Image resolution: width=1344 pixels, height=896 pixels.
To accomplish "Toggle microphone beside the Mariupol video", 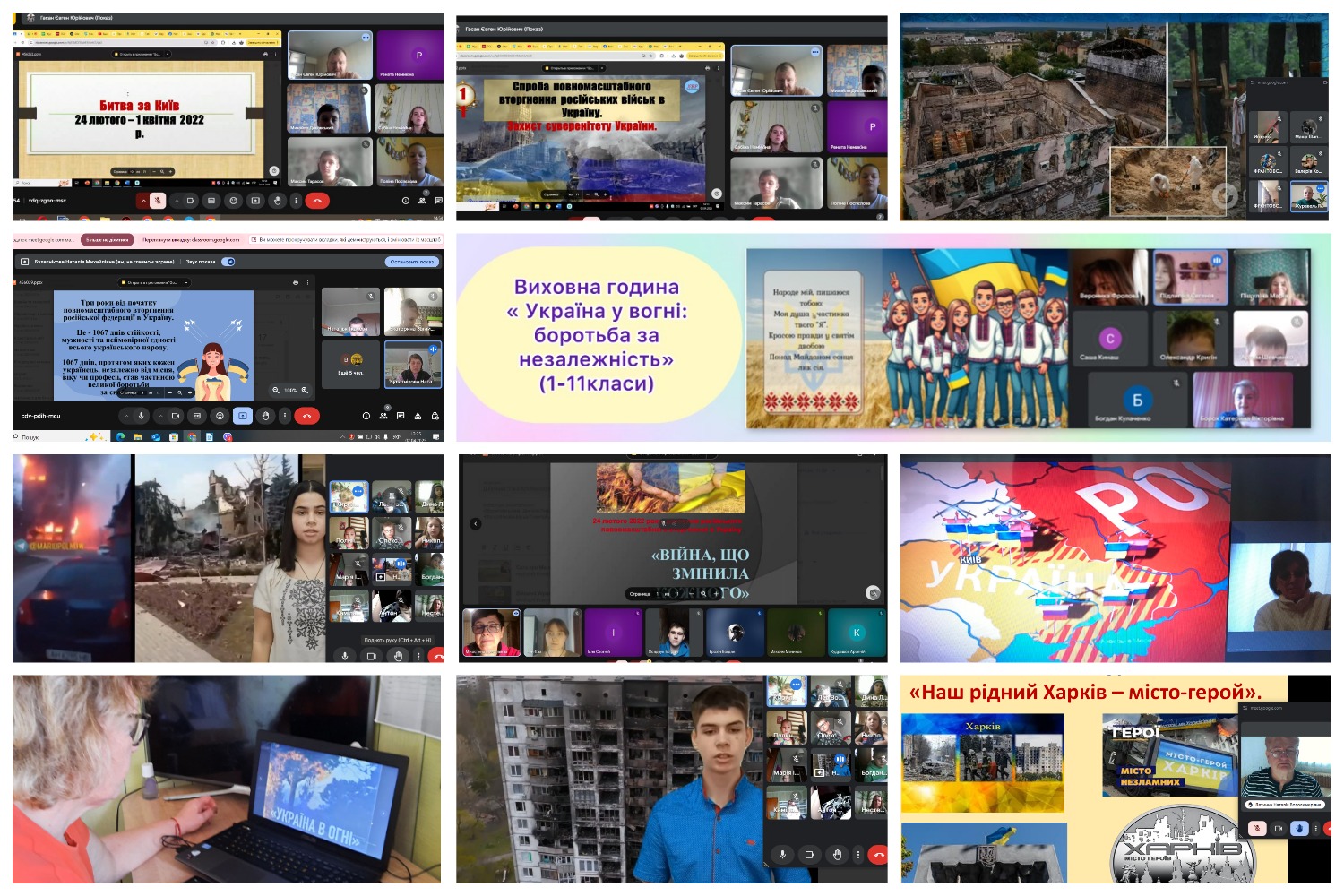I will coord(345,656).
